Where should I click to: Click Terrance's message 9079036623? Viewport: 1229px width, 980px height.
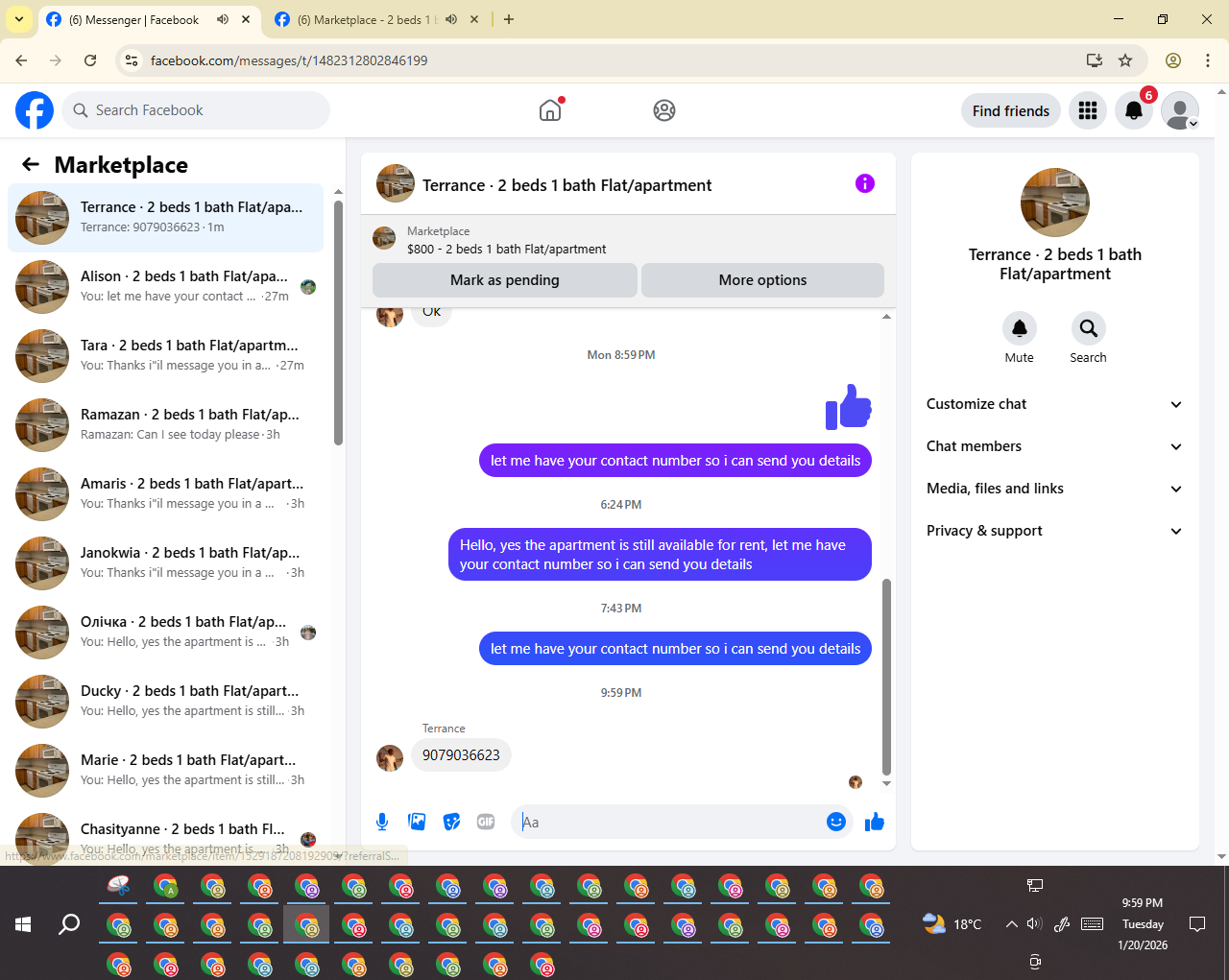[x=461, y=755]
